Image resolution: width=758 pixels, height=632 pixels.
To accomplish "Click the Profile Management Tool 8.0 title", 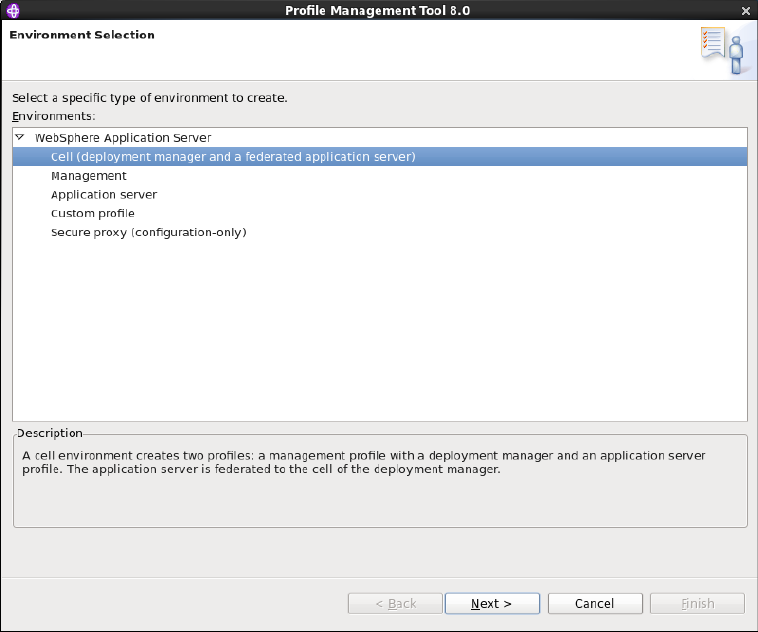I will point(378,11).
